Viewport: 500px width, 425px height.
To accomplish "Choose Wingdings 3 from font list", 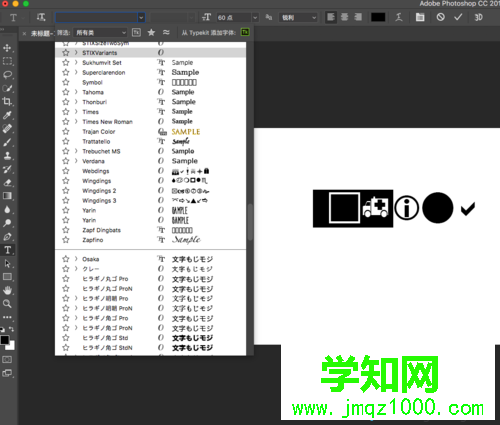I will pos(150,201).
